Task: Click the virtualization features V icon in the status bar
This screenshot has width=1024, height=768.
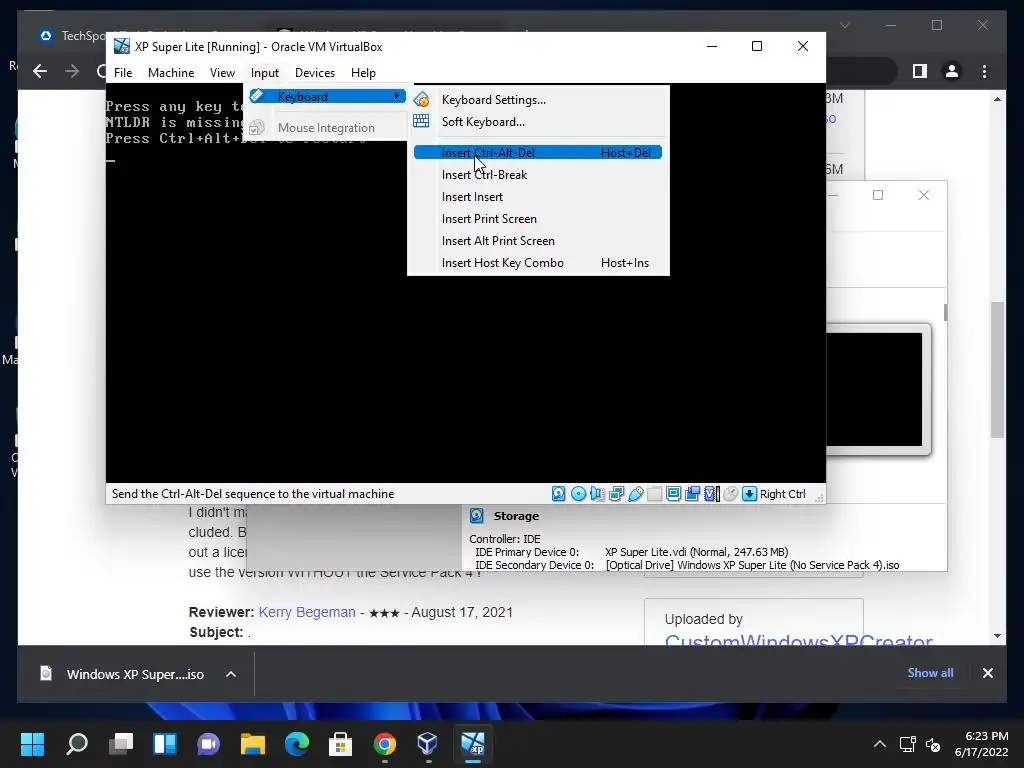Action: (x=711, y=494)
